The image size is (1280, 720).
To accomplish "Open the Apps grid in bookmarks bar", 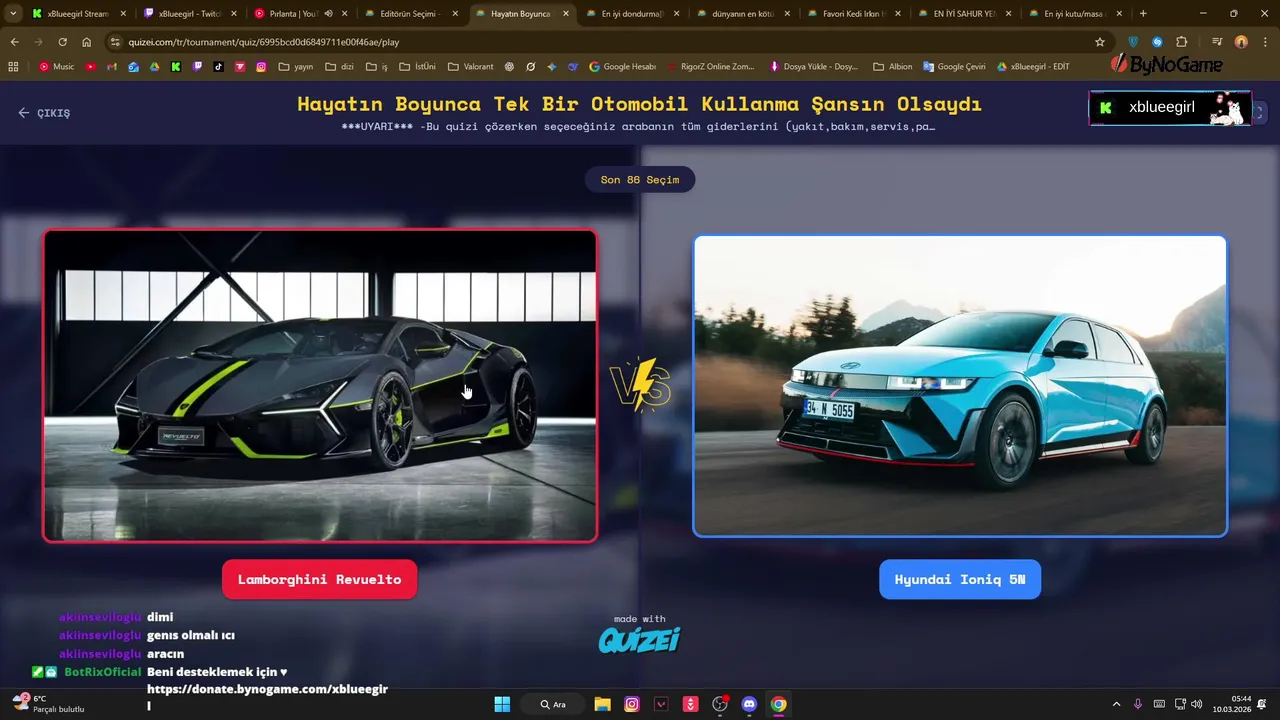I will point(13,66).
